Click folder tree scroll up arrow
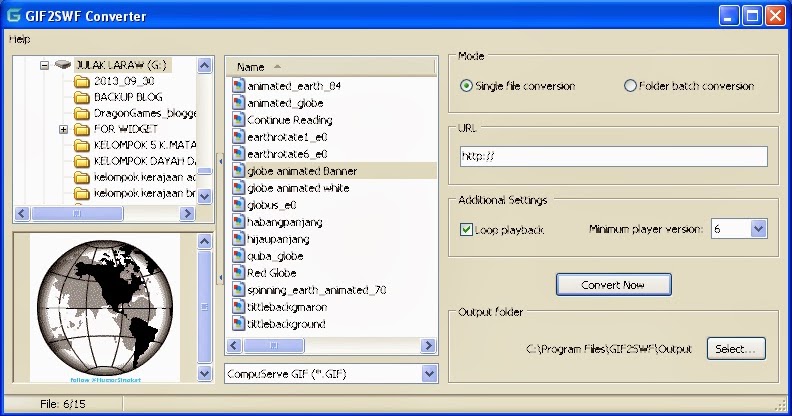This screenshot has width=792, height=416. pyautogui.click(x=205, y=65)
